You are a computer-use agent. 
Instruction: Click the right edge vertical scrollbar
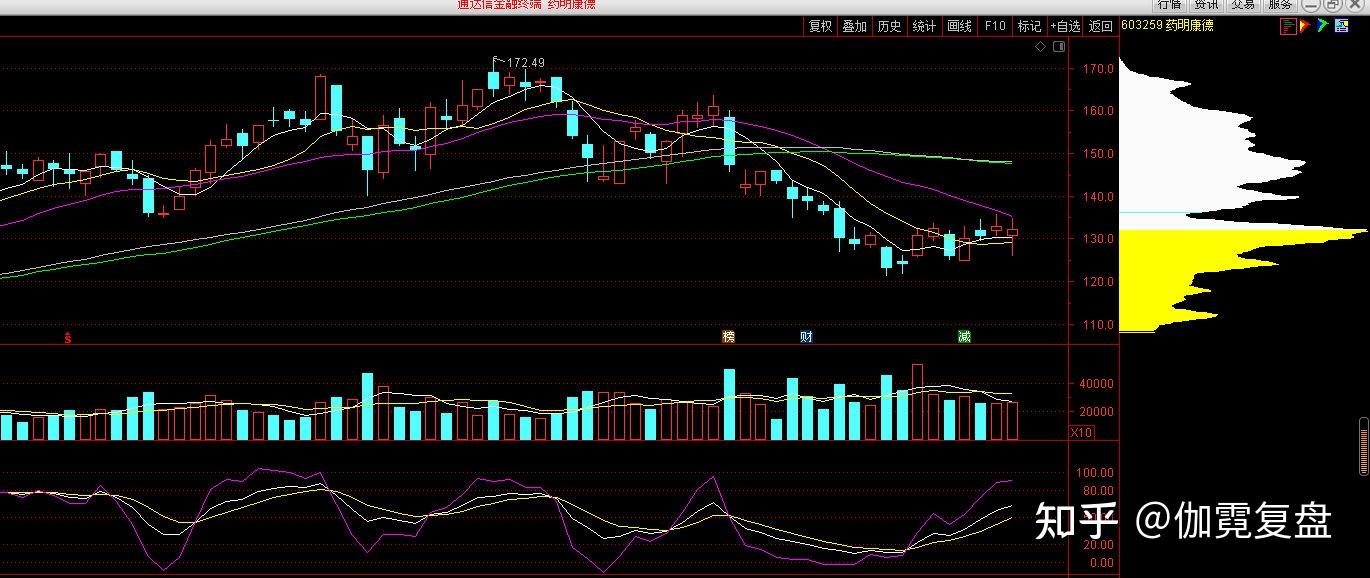pos(1363,446)
